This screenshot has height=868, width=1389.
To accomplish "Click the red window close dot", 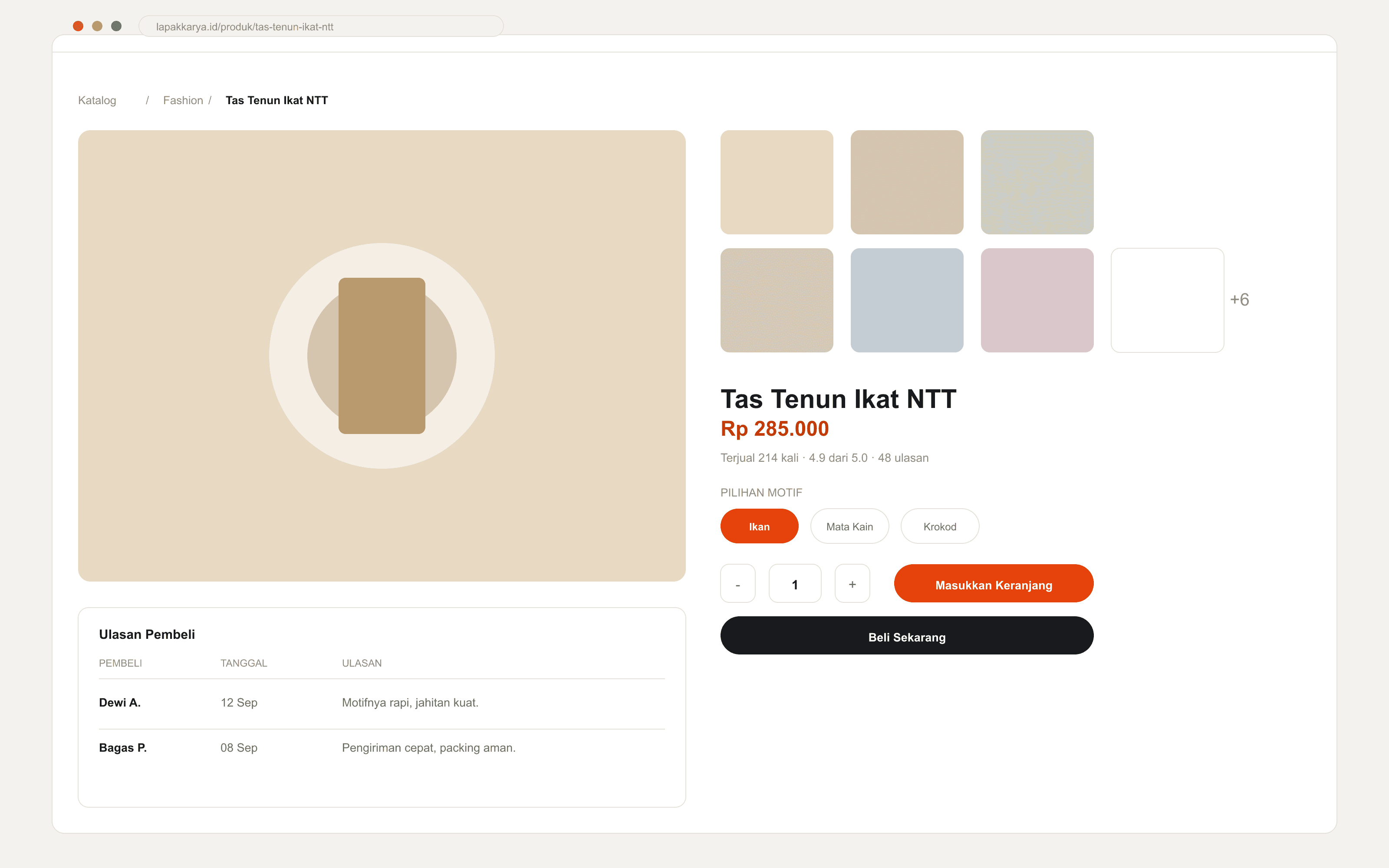I will click(78, 26).
